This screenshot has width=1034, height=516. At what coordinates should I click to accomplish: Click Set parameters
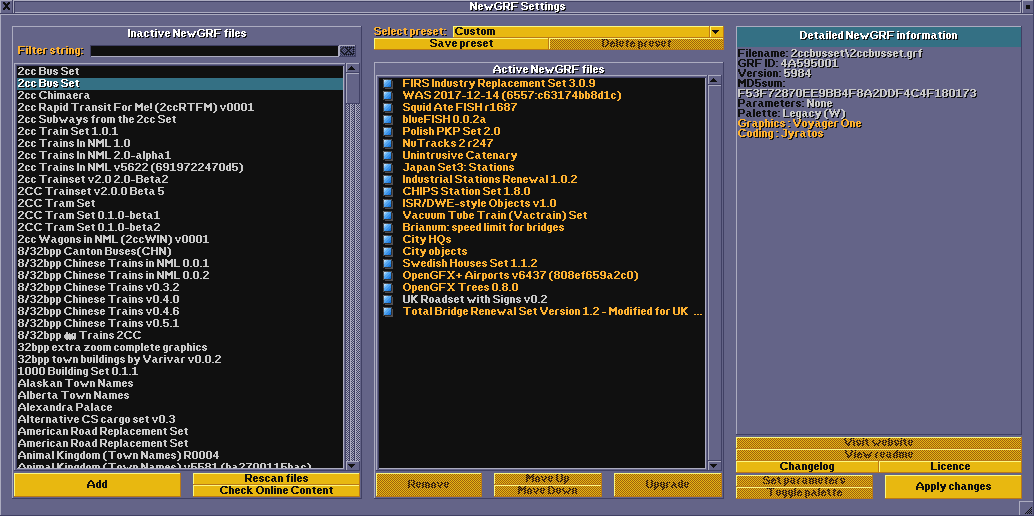pos(804,480)
